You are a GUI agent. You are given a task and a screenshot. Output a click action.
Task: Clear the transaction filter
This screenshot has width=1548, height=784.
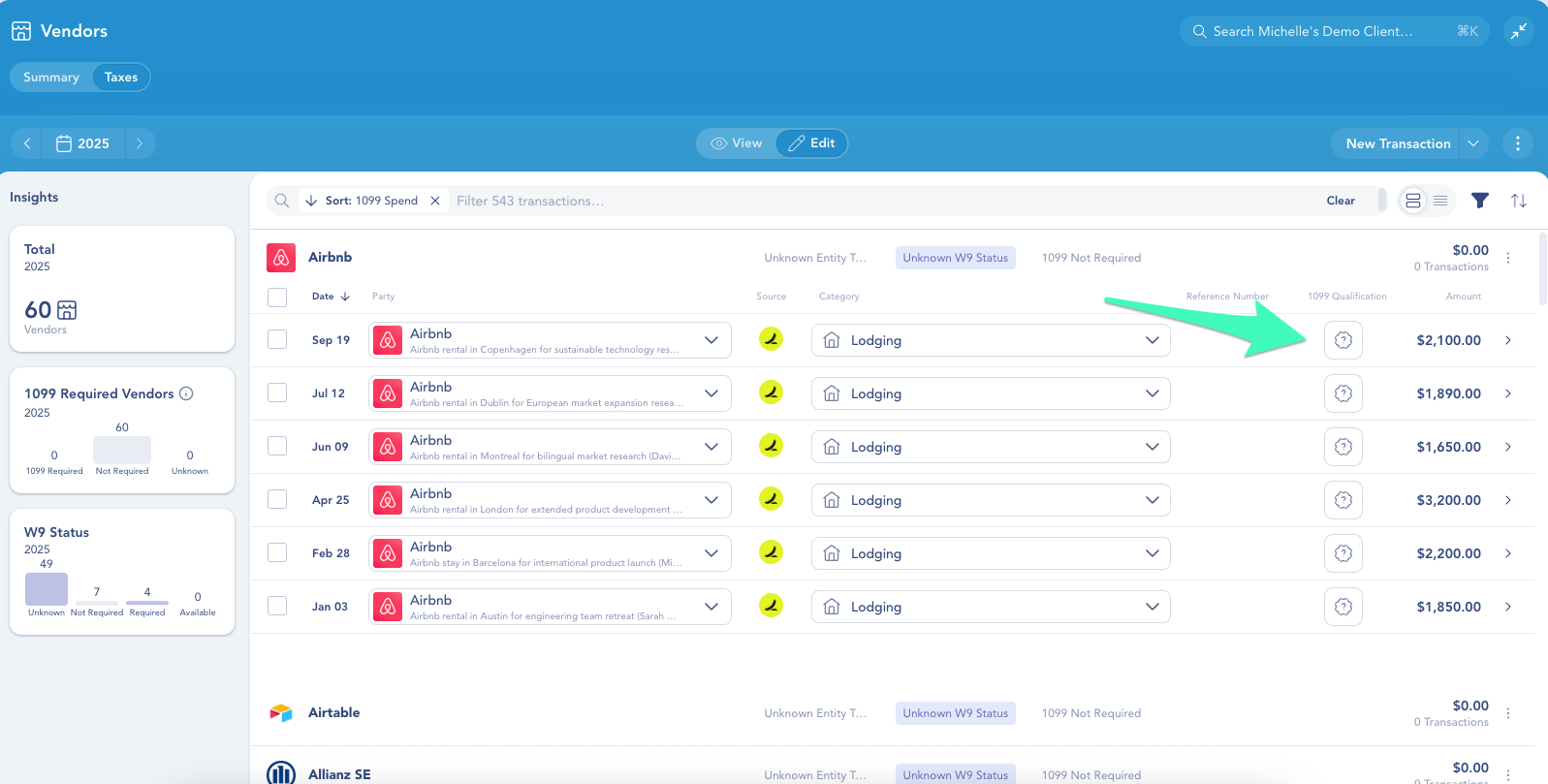pyautogui.click(x=1341, y=201)
